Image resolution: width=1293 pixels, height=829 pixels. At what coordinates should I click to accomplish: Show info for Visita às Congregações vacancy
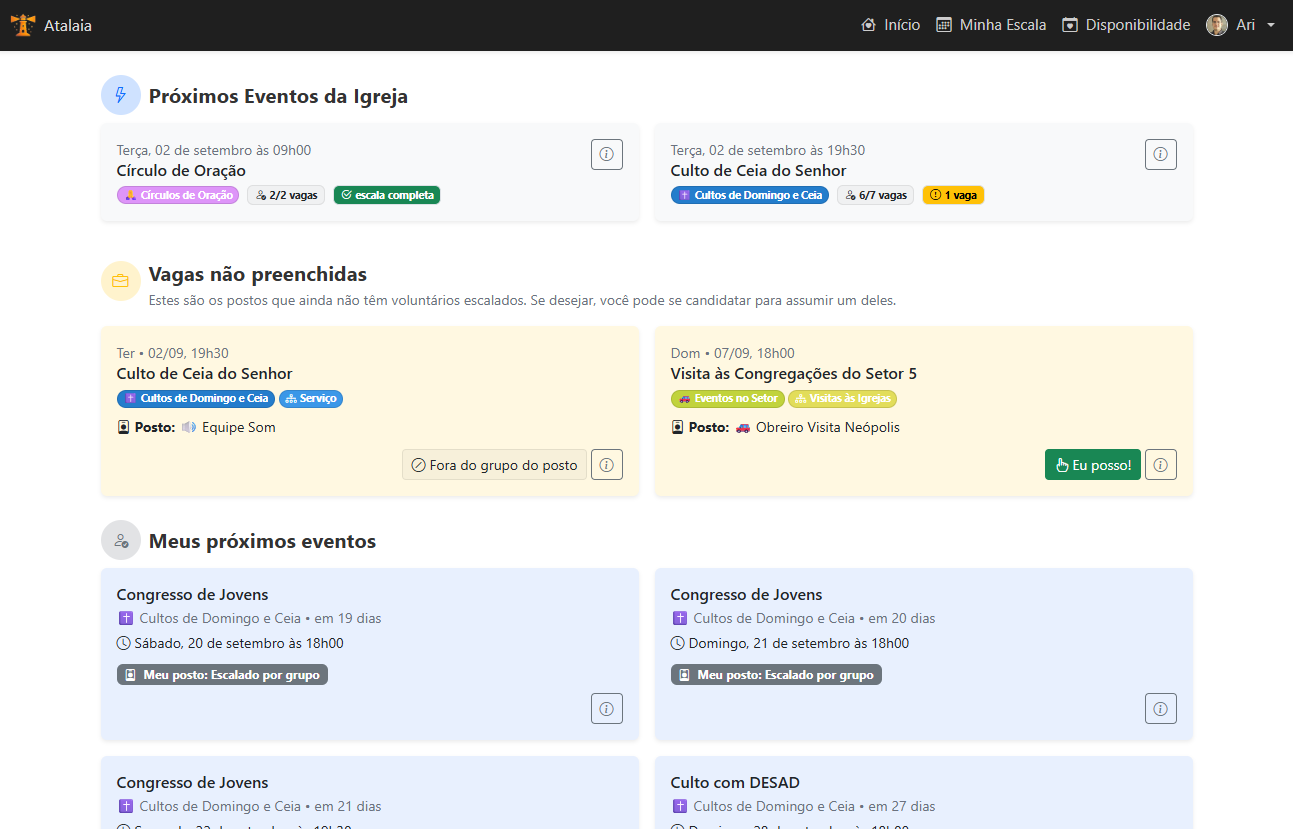pos(1160,465)
